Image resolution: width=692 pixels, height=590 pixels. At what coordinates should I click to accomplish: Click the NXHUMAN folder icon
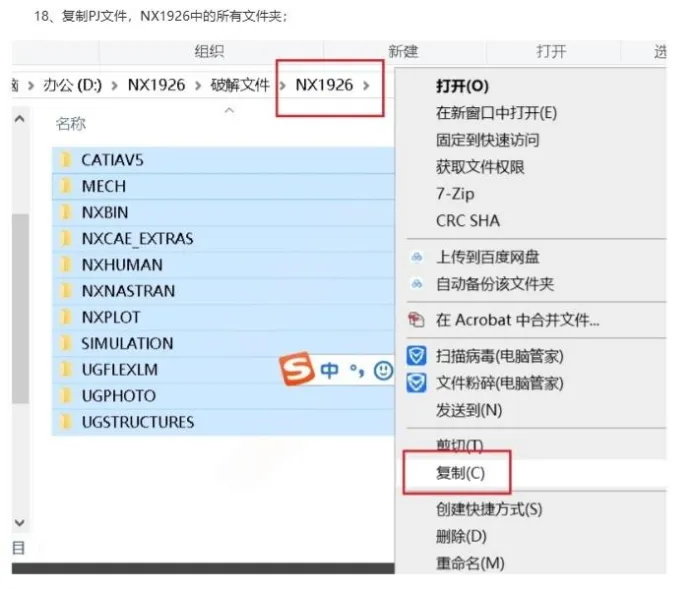(x=66, y=264)
